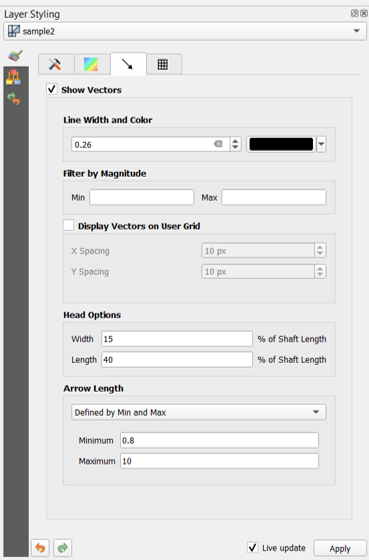Image resolution: width=369 pixels, height=560 pixels.
Task: Open the style History sidebar icon
Action: (x=14, y=99)
